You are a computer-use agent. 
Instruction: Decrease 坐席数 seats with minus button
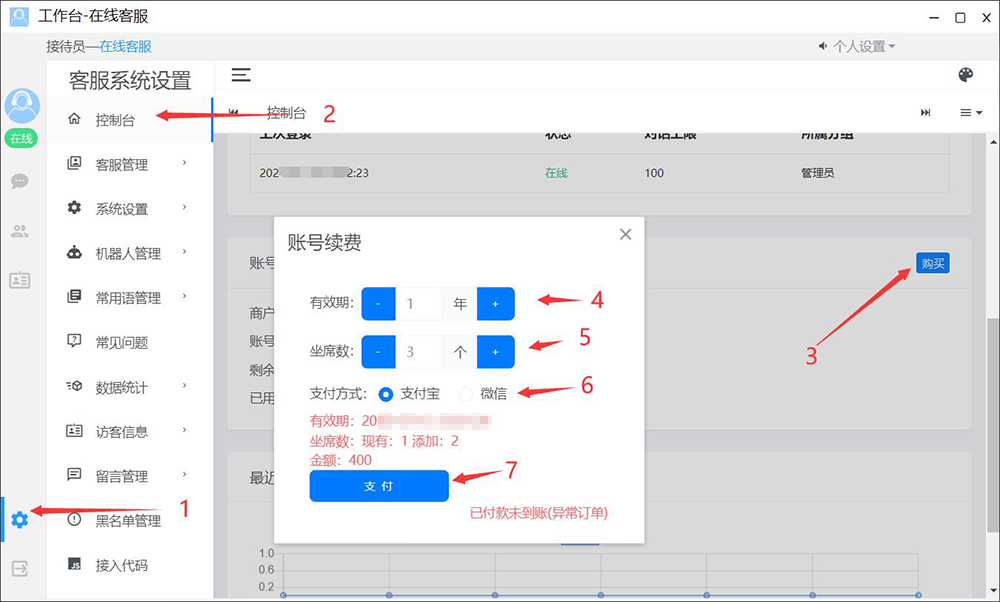[378, 352]
